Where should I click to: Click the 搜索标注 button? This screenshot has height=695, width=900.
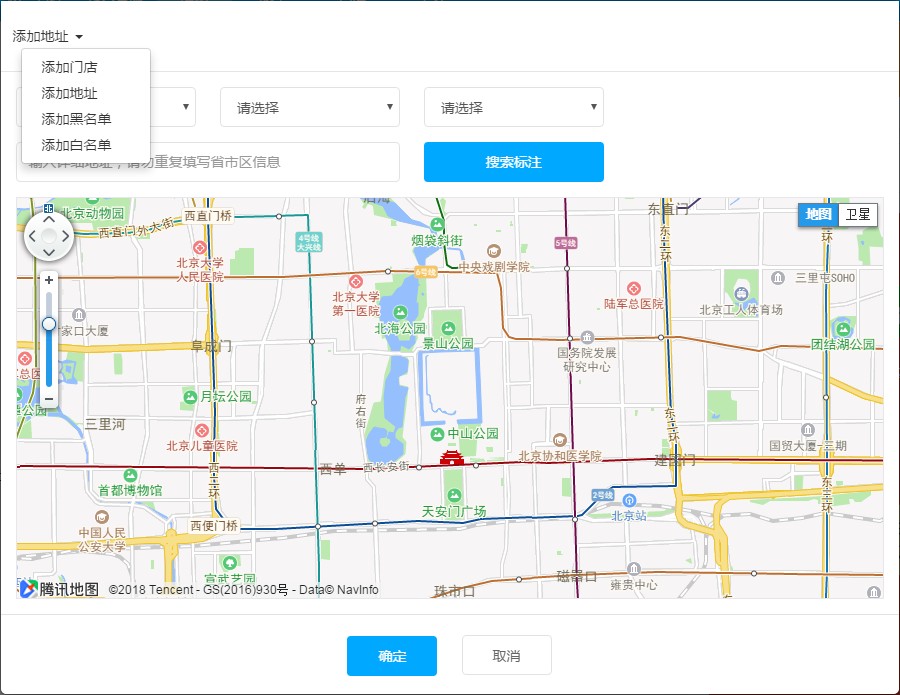(x=514, y=162)
